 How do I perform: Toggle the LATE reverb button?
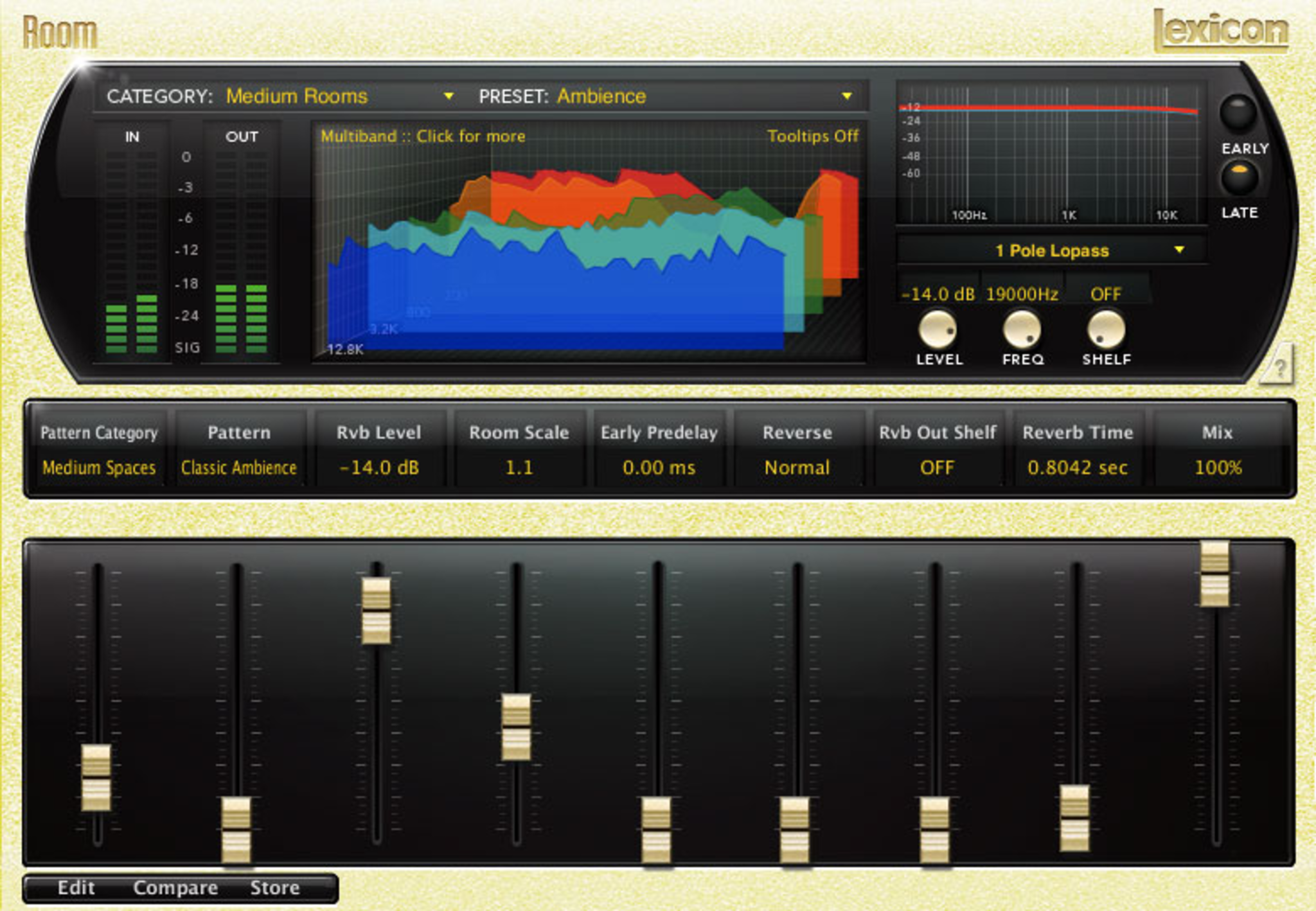(1239, 177)
